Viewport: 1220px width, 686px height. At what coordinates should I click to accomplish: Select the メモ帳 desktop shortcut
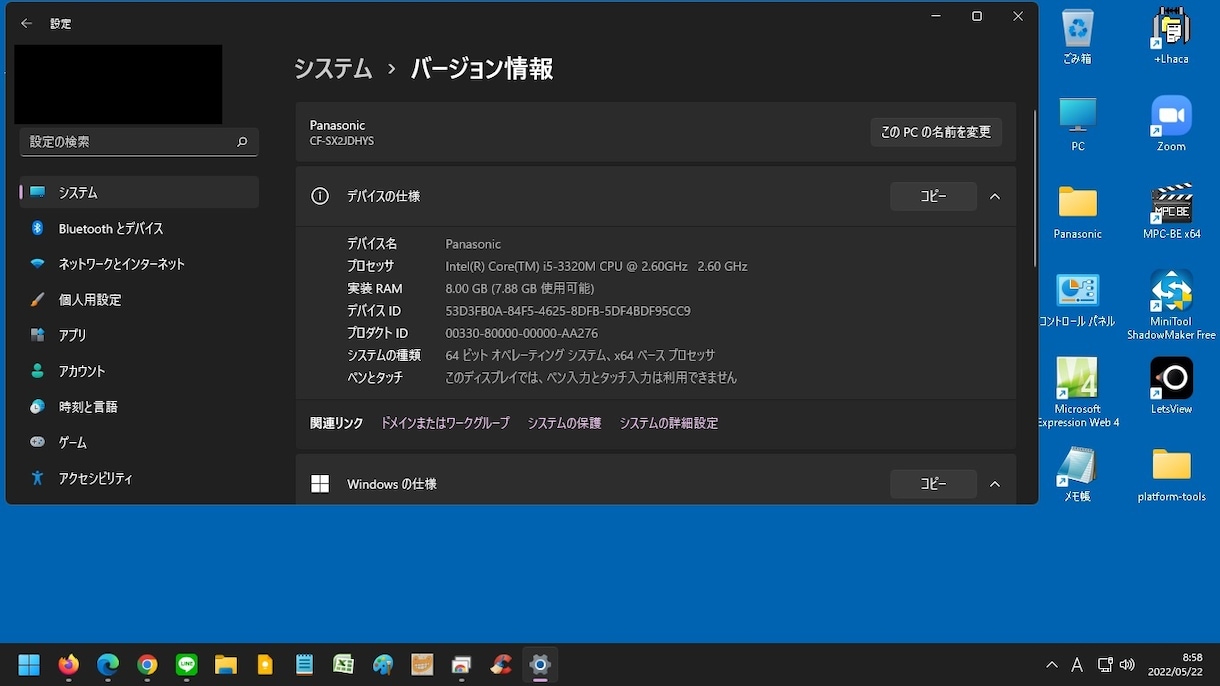tap(1078, 474)
